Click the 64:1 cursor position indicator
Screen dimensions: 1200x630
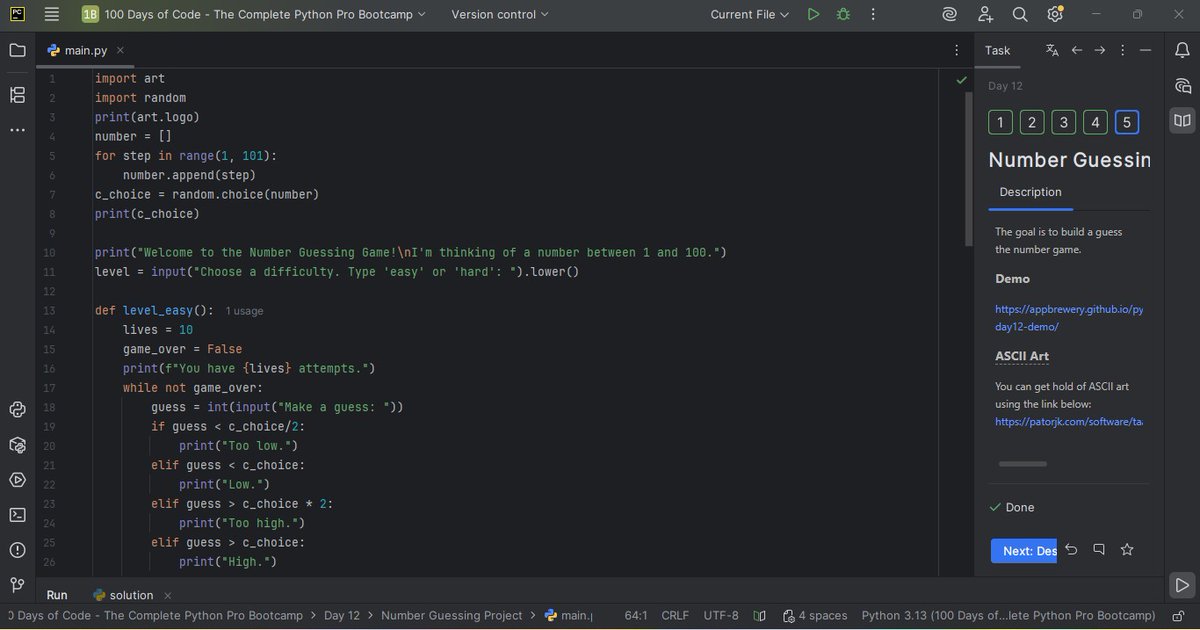coord(636,616)
